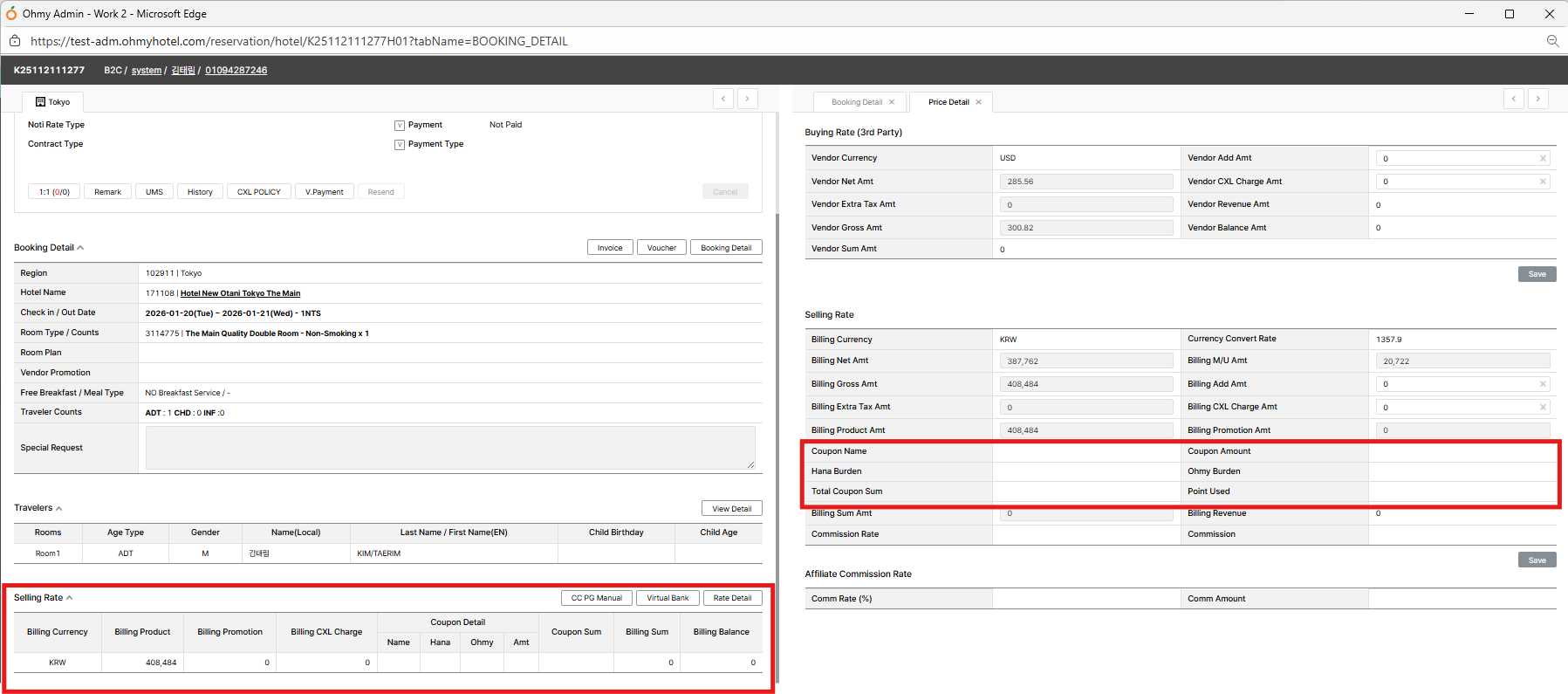This screenshot has height=694, width=1568.
Task: Clear the Billing CXL Charge Amt value with X
Action: click(1543, 407)
